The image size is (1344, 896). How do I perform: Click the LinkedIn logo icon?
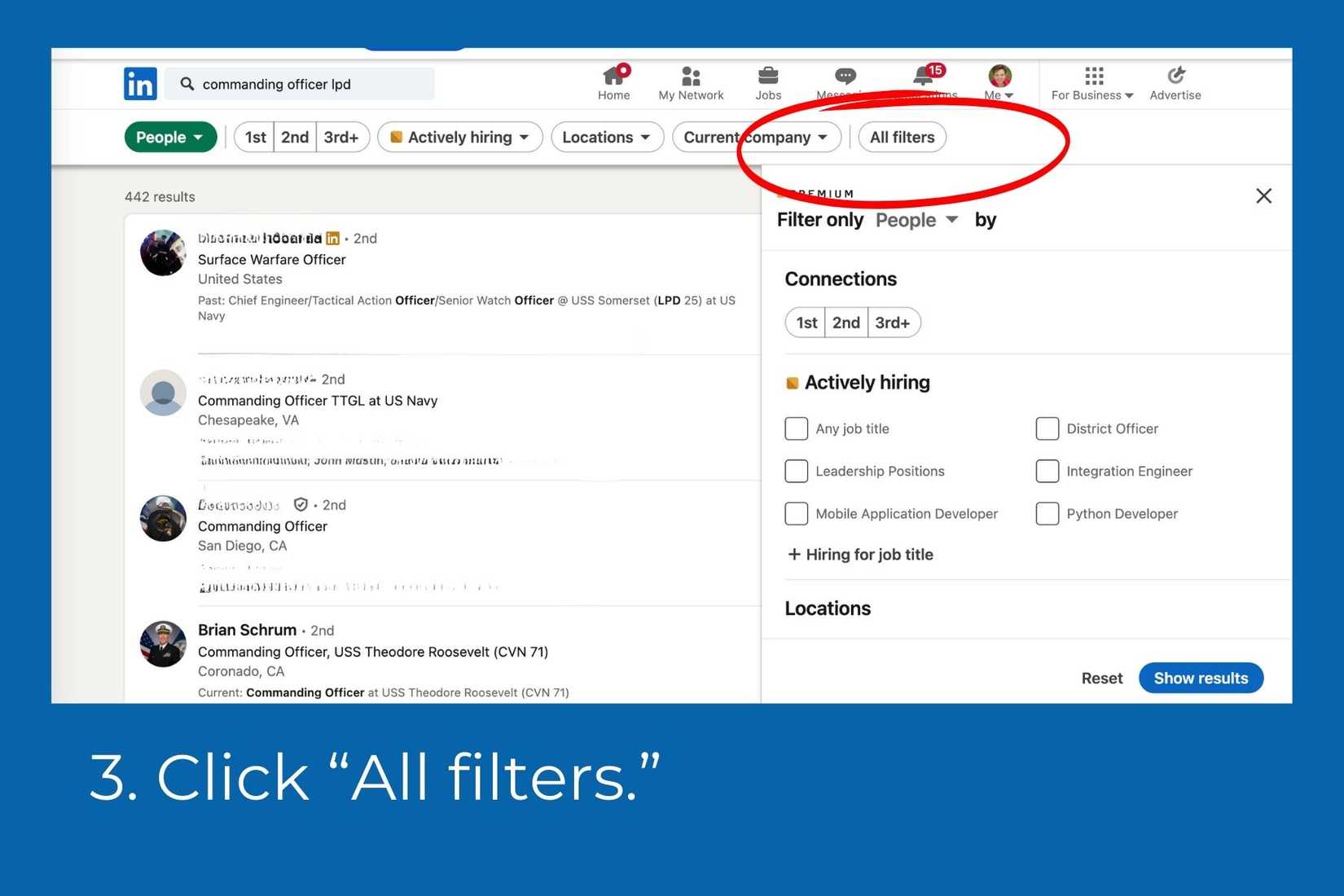coord(140,83)
